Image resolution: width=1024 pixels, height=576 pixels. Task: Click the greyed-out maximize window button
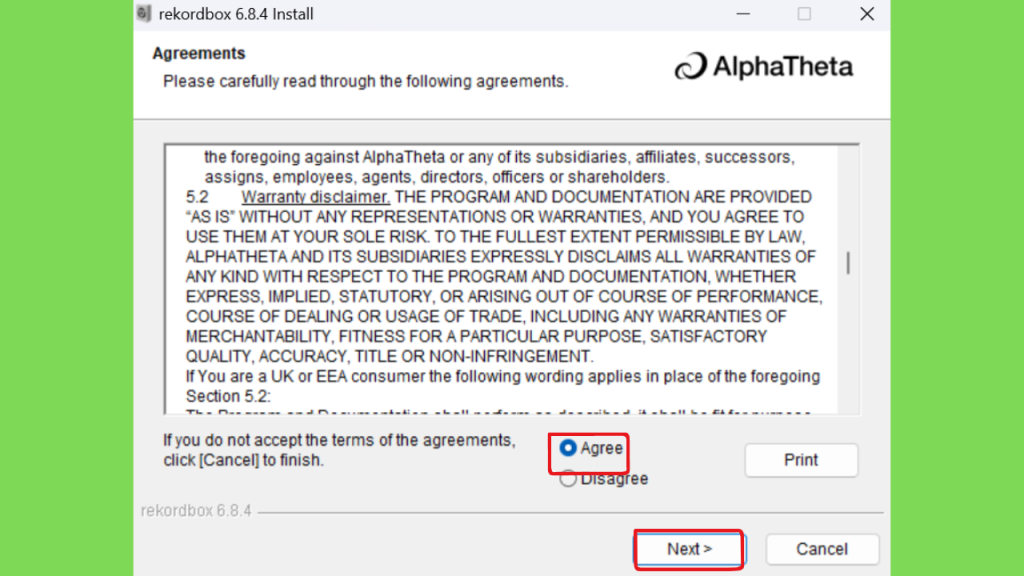tap(804, 14)
